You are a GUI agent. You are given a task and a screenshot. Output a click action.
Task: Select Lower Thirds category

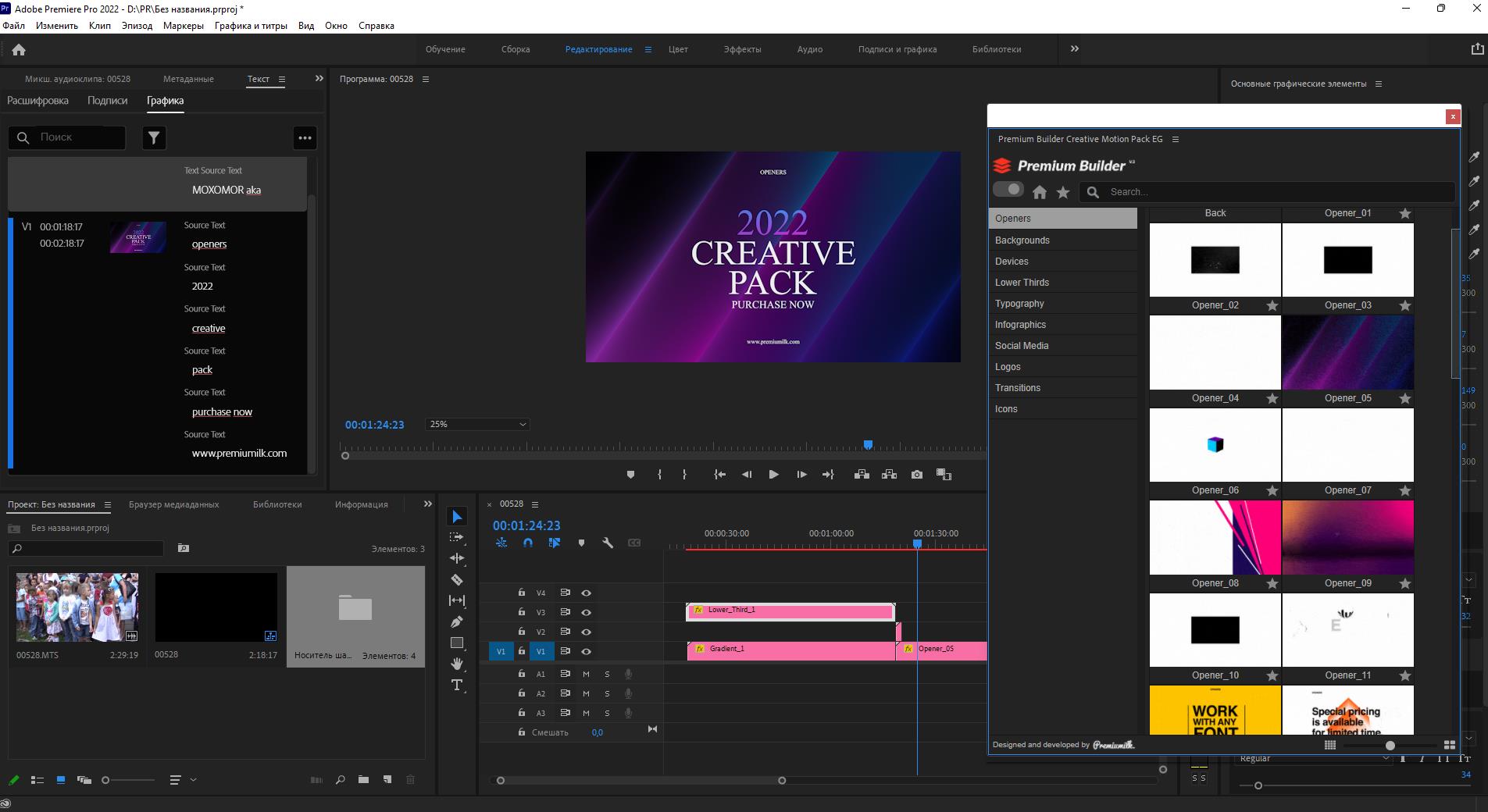coord(1062,283)
